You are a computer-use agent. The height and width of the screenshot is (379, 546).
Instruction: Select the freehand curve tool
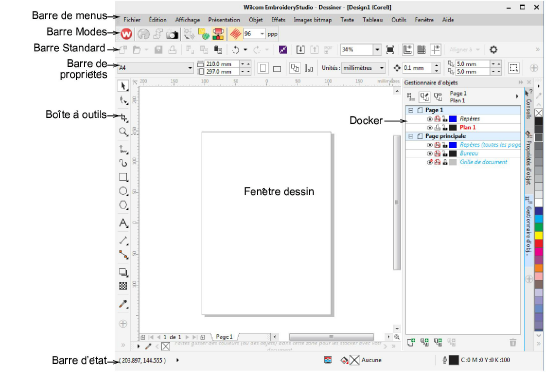(123, 163)
